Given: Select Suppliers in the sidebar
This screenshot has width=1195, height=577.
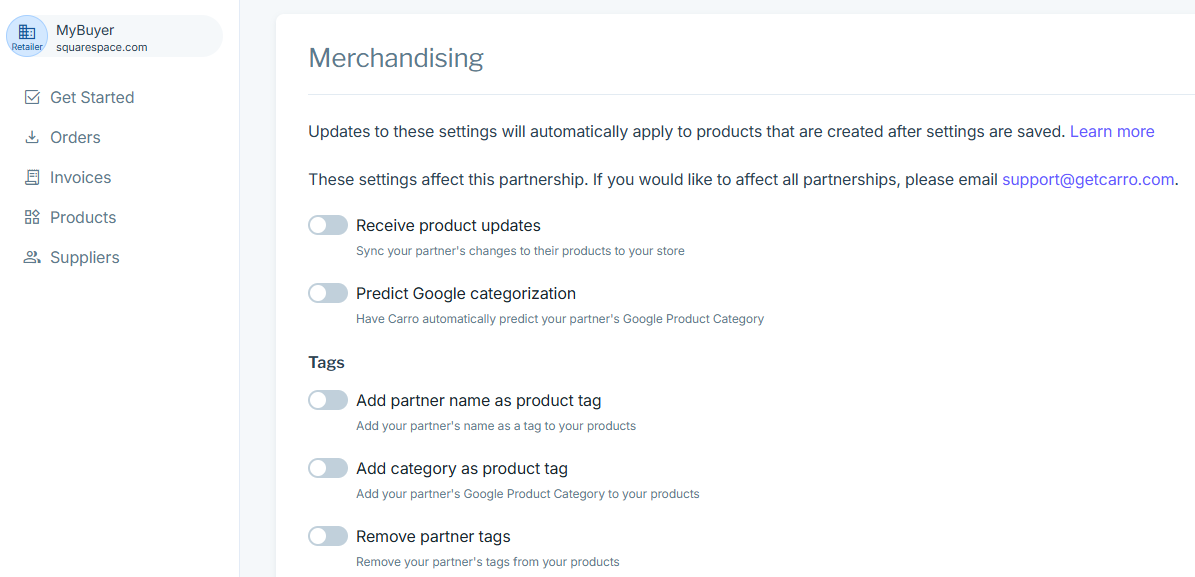Looking at the screenshot, I should [x=85, y=257].
